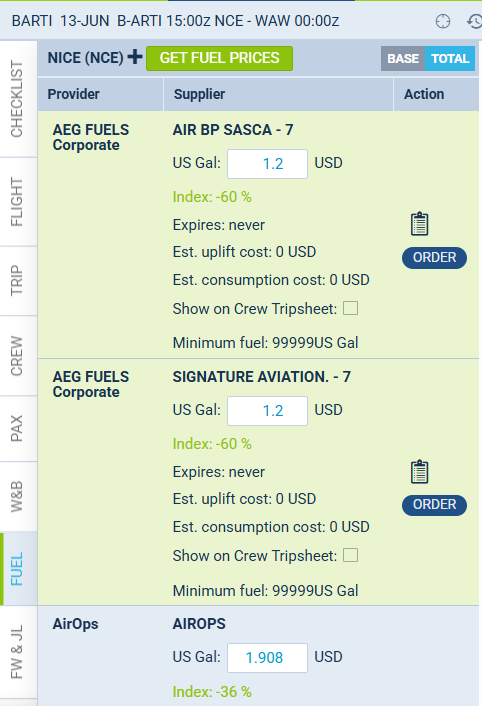Open the CREW side tab
The image size is (482, 706).
(18, 356)
